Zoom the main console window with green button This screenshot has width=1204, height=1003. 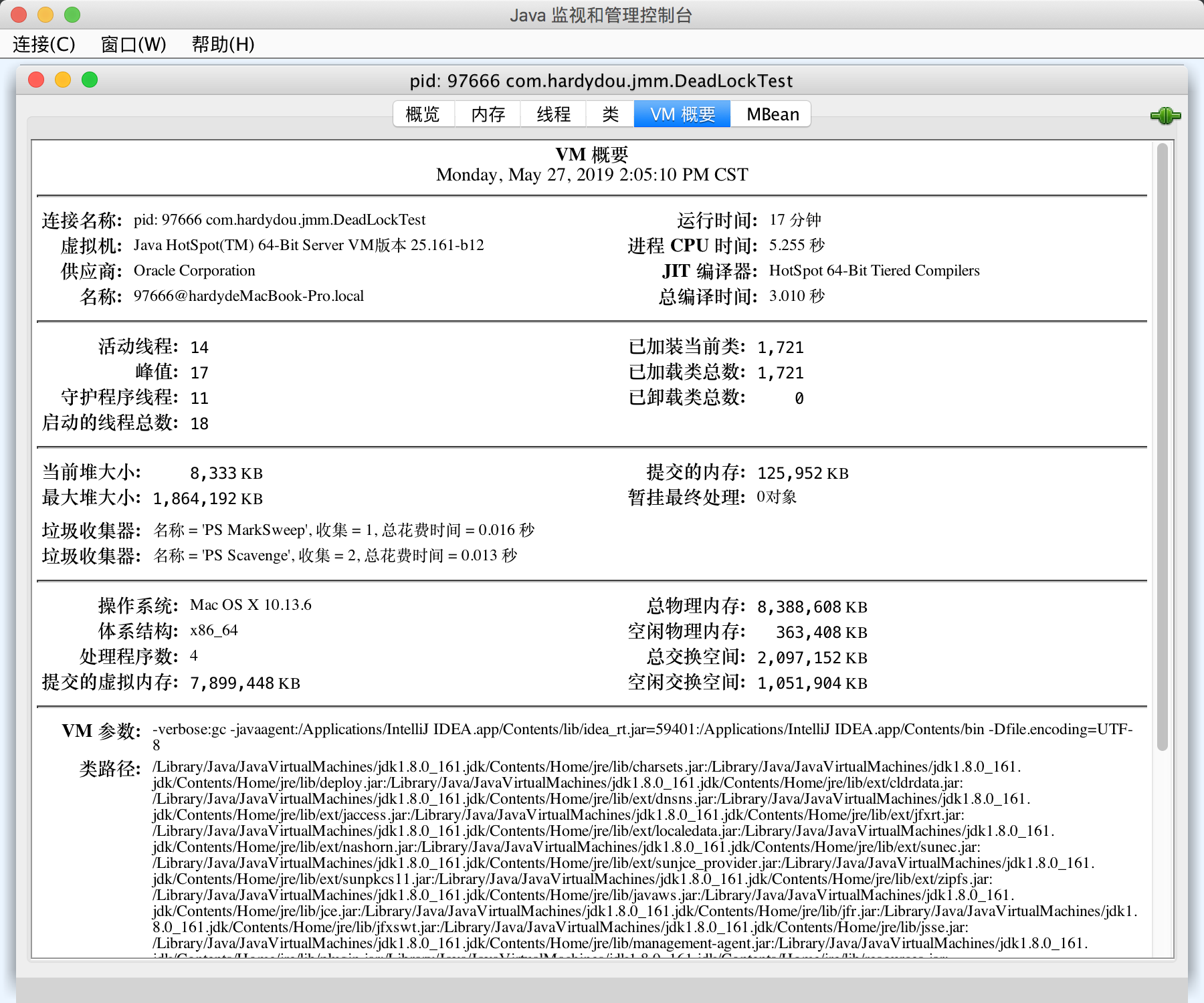tap(72, 15)
